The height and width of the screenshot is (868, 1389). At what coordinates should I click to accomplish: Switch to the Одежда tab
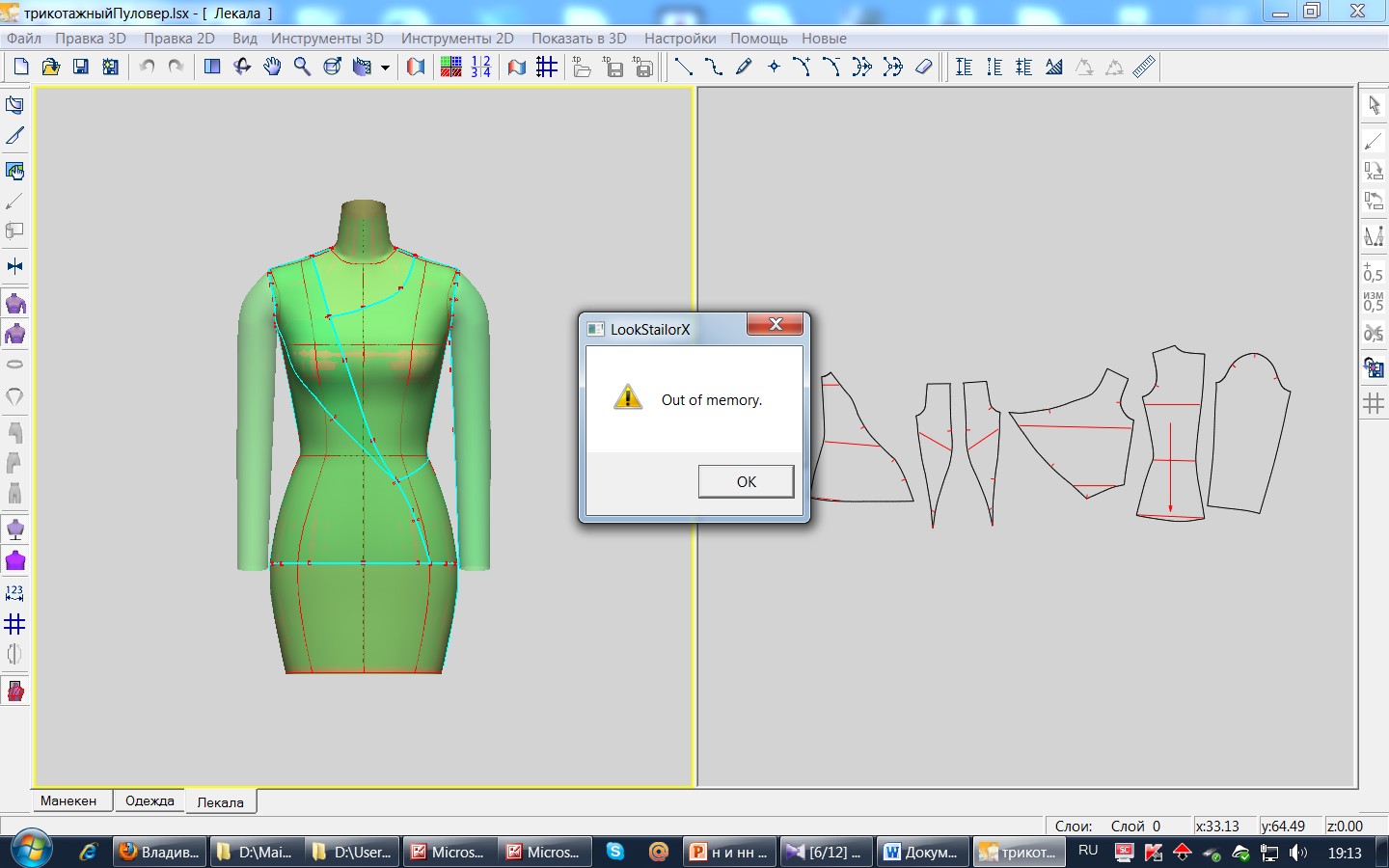tap(150, 800)
